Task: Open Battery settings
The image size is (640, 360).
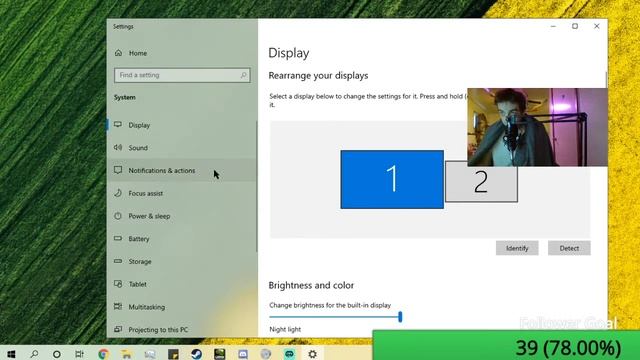Action: (x=182, y=239)
